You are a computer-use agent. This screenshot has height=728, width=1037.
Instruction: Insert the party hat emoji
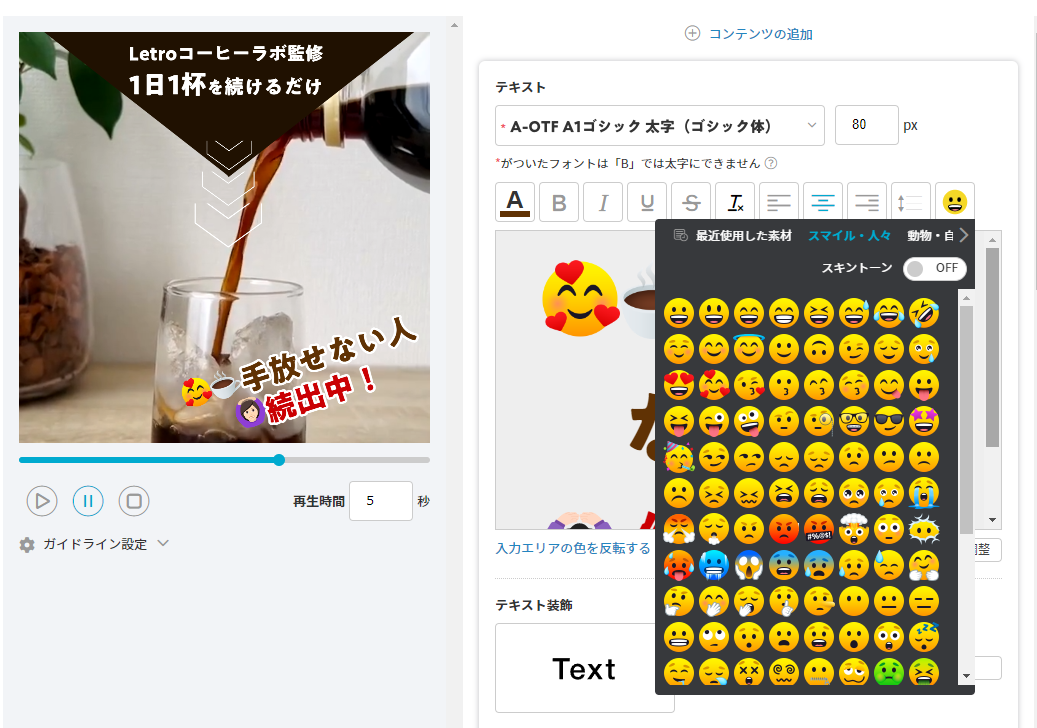pyautogui.click(x=679, y=457)
